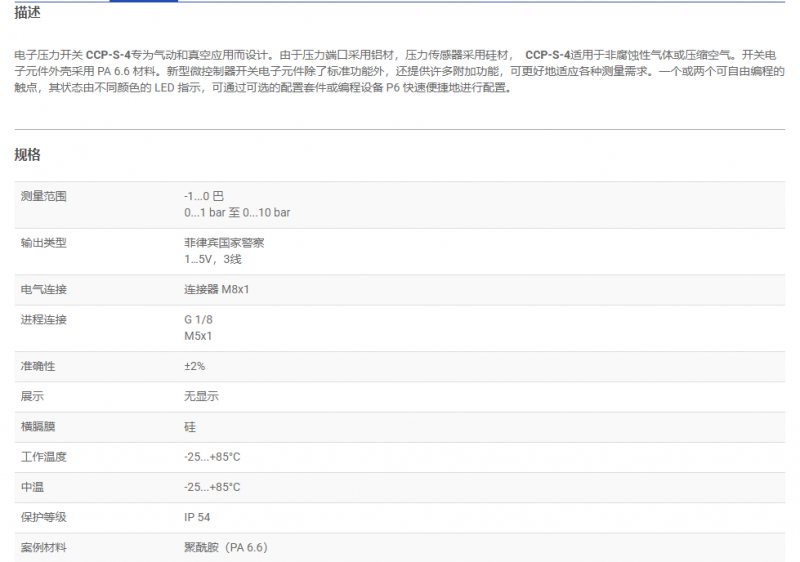
Task: Click the 中温 row label
Action: click(32, 487)
